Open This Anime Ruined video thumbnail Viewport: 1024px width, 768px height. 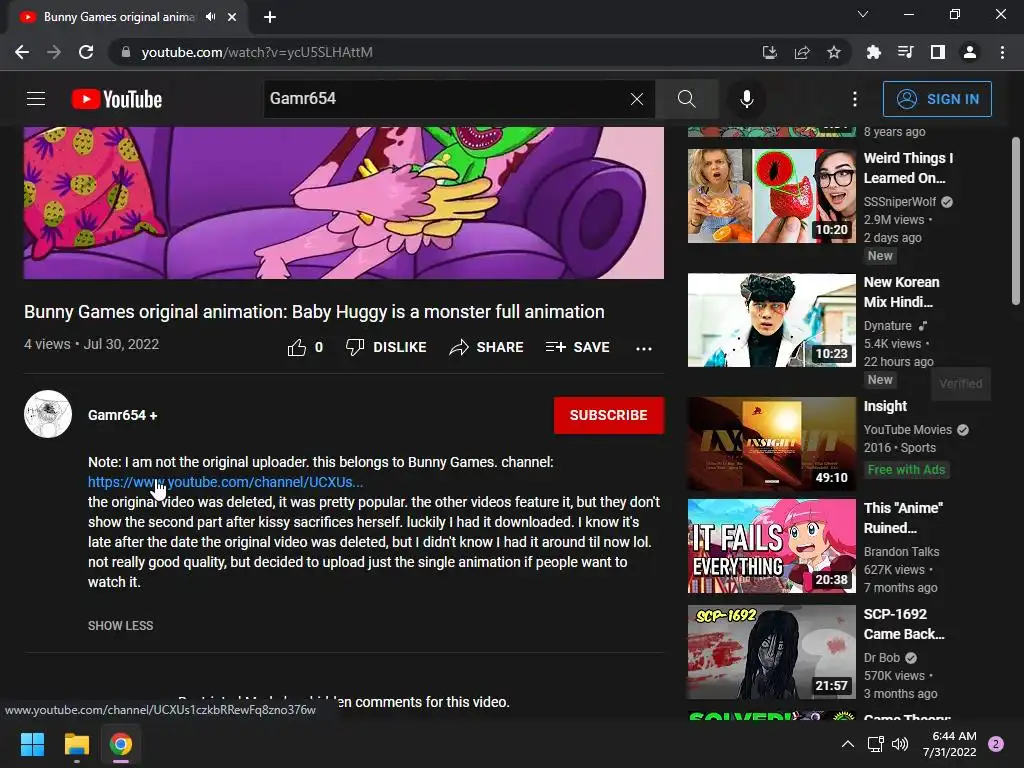tap(771, 546)
